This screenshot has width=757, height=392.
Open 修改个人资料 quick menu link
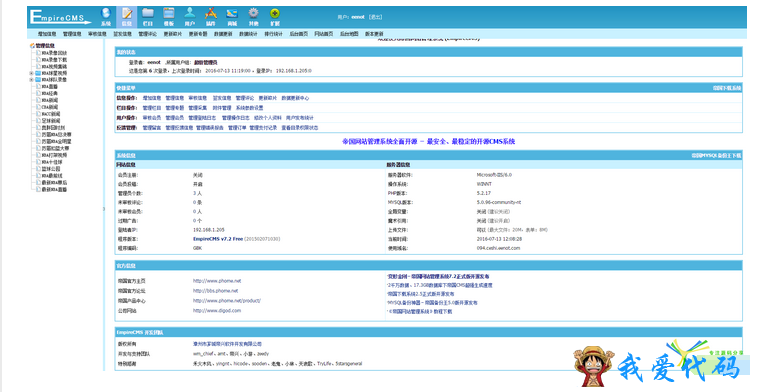267,118
